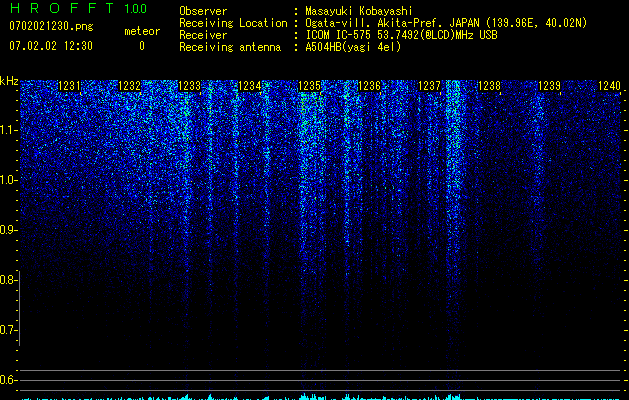Select the filename 0702021230.png
This screenshot has width=629, height=400.
(51, 26)
